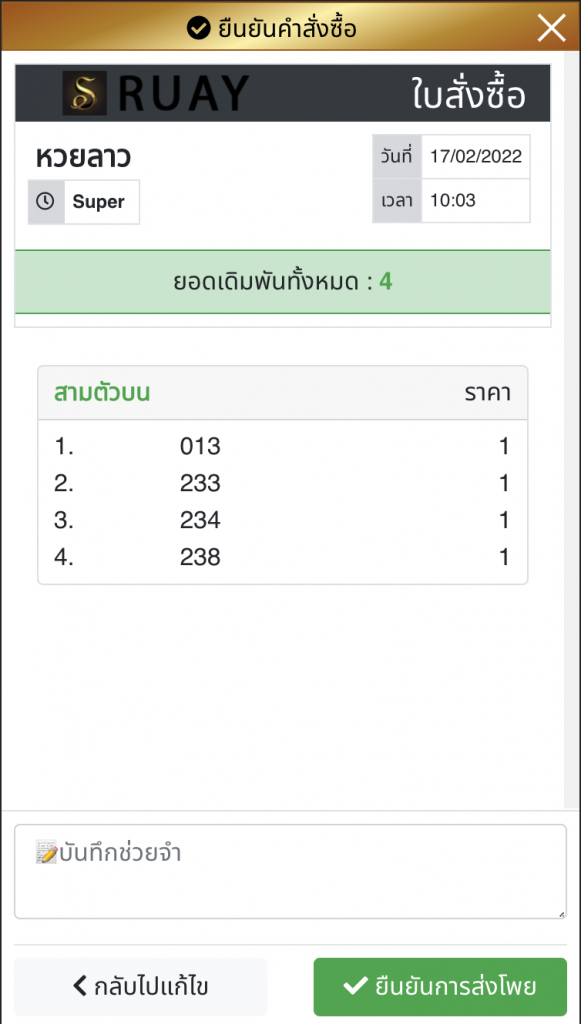
Task: Click the สามตัวบน section heading
Action: click(102, 393)
